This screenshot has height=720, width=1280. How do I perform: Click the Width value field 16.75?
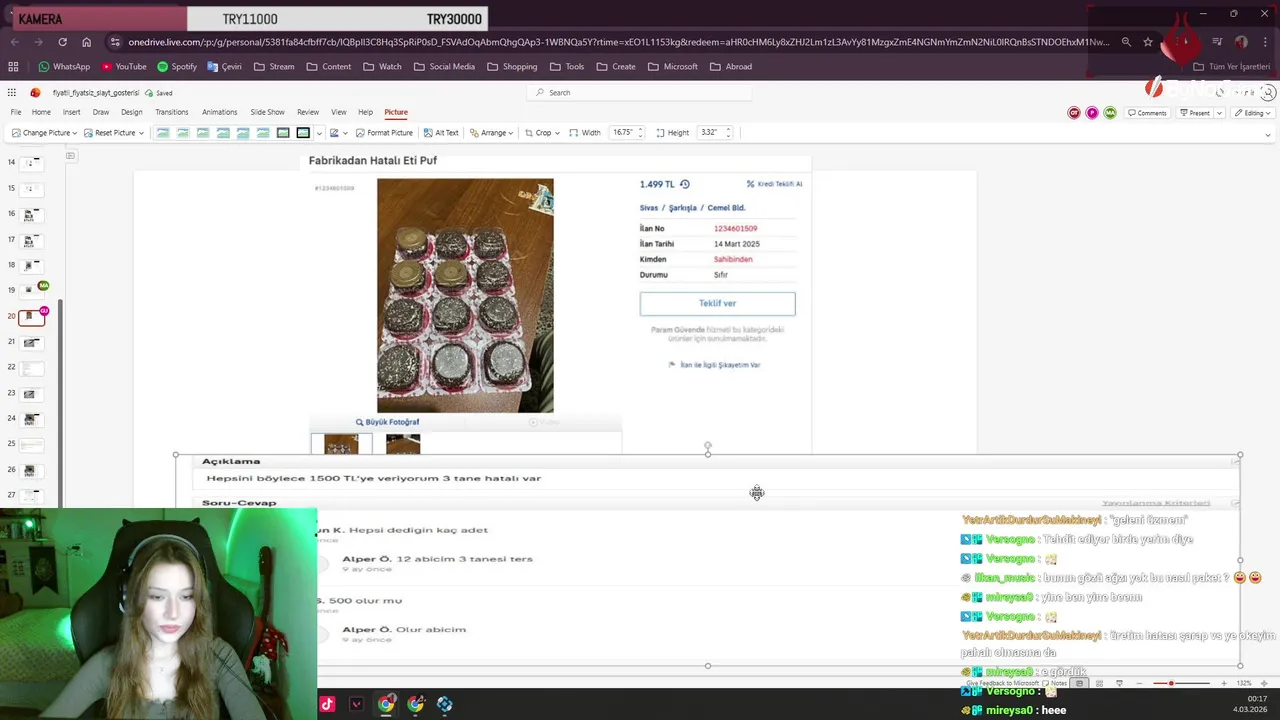622,132
